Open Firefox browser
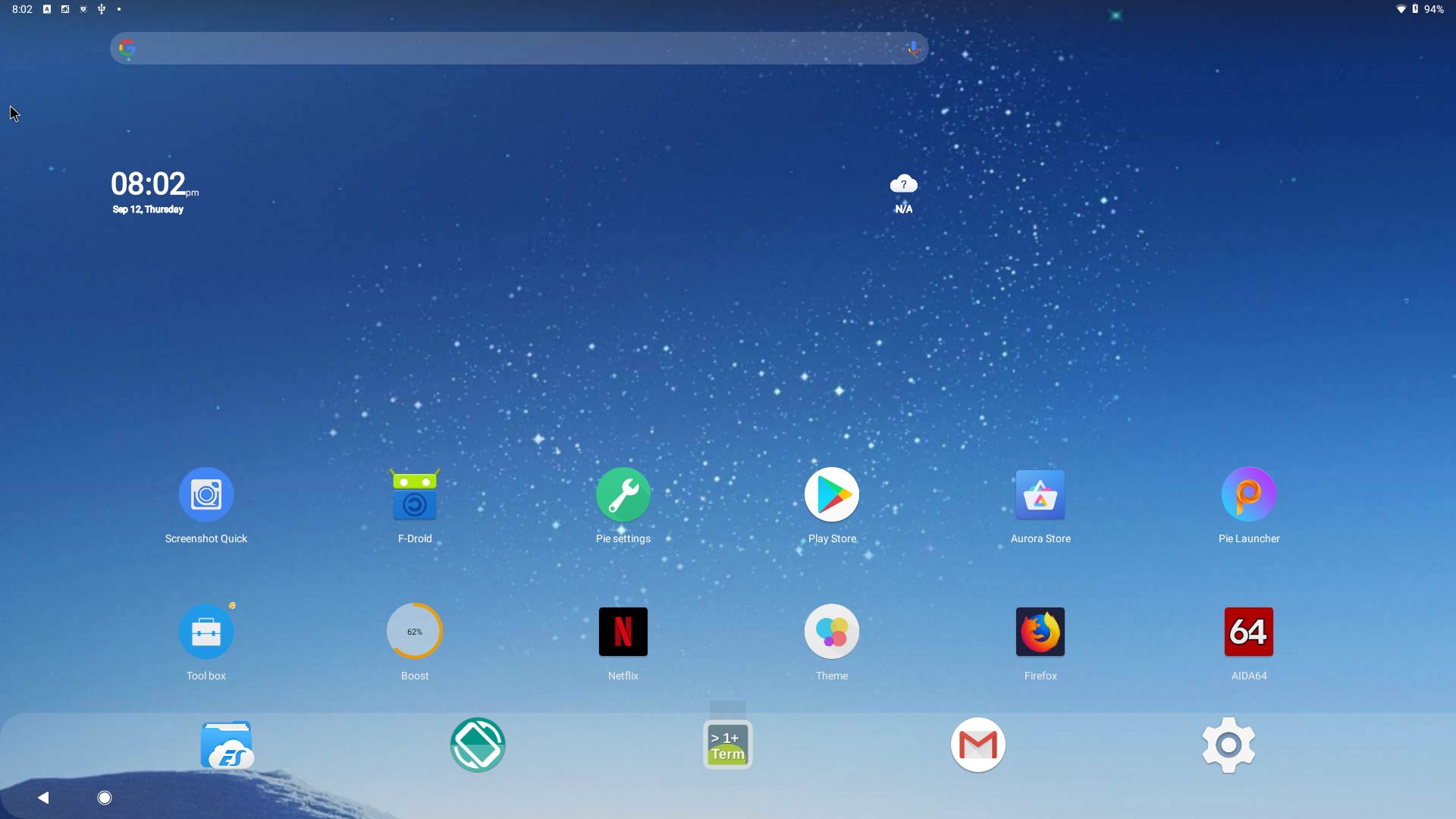The height and width of the screenshot is (819, 1456). coord(1040,631)
